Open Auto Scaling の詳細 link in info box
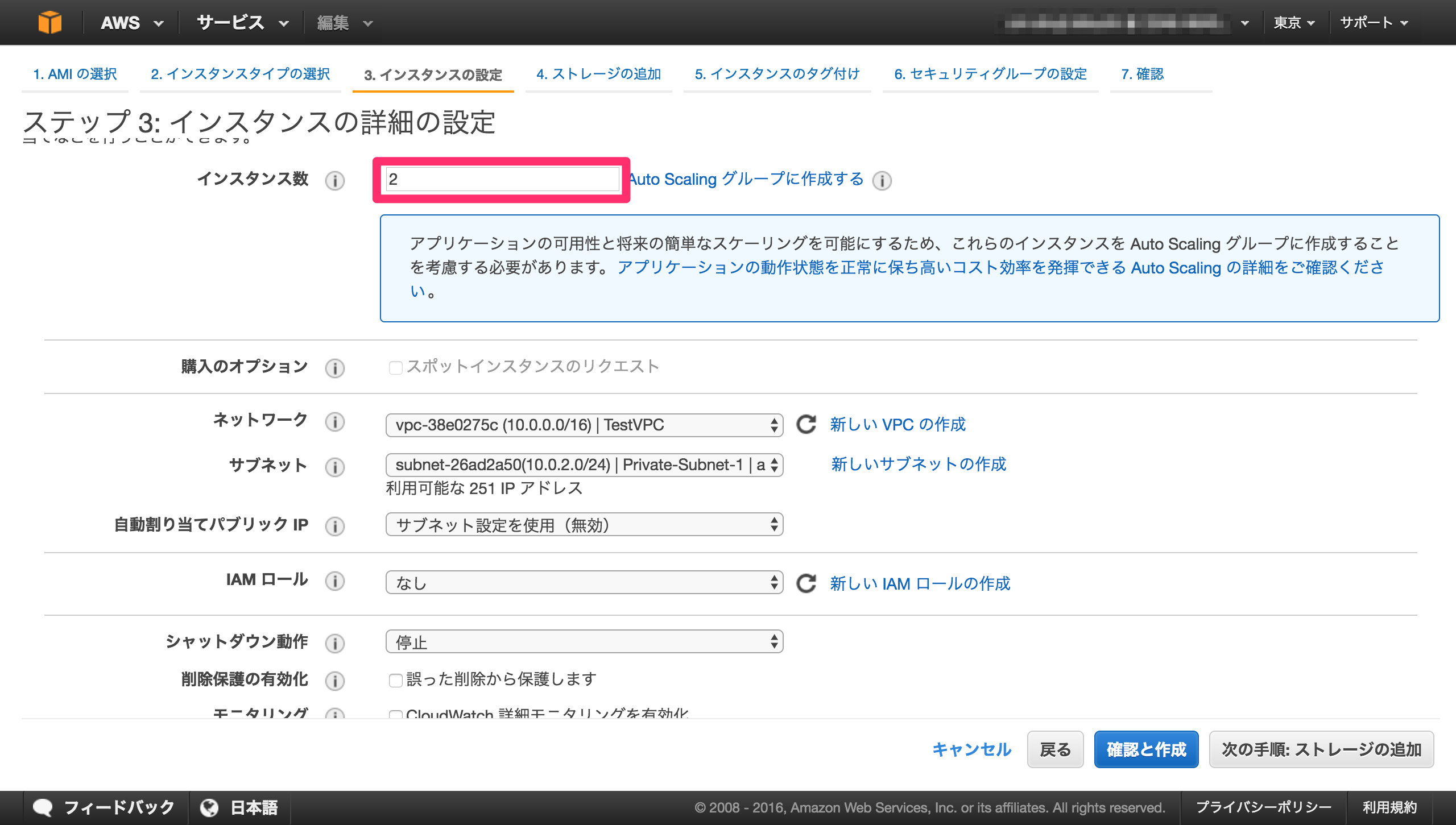Screen dimensions: 1456x825 point(1000,268)
